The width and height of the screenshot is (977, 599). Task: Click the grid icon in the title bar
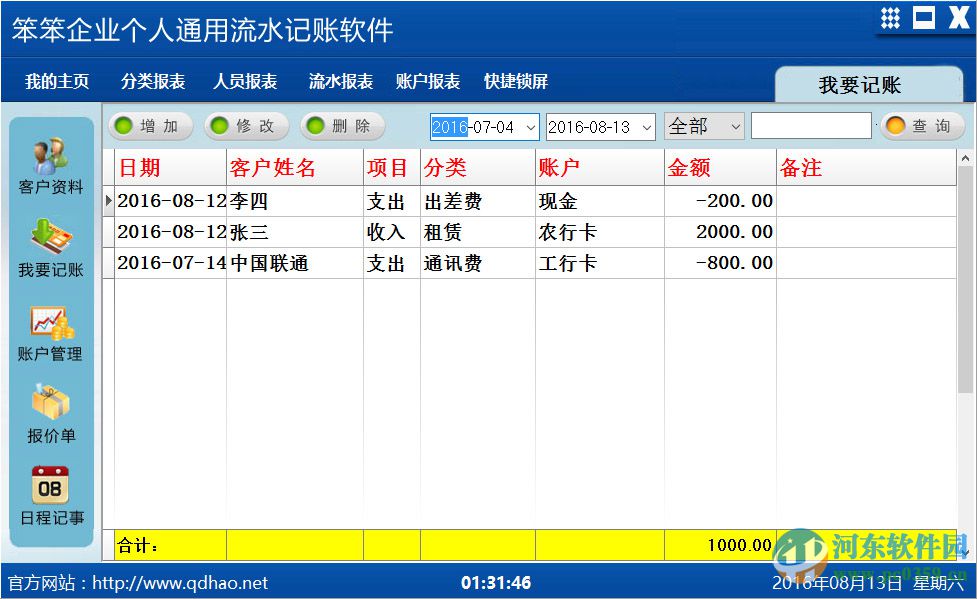point(891,16)
